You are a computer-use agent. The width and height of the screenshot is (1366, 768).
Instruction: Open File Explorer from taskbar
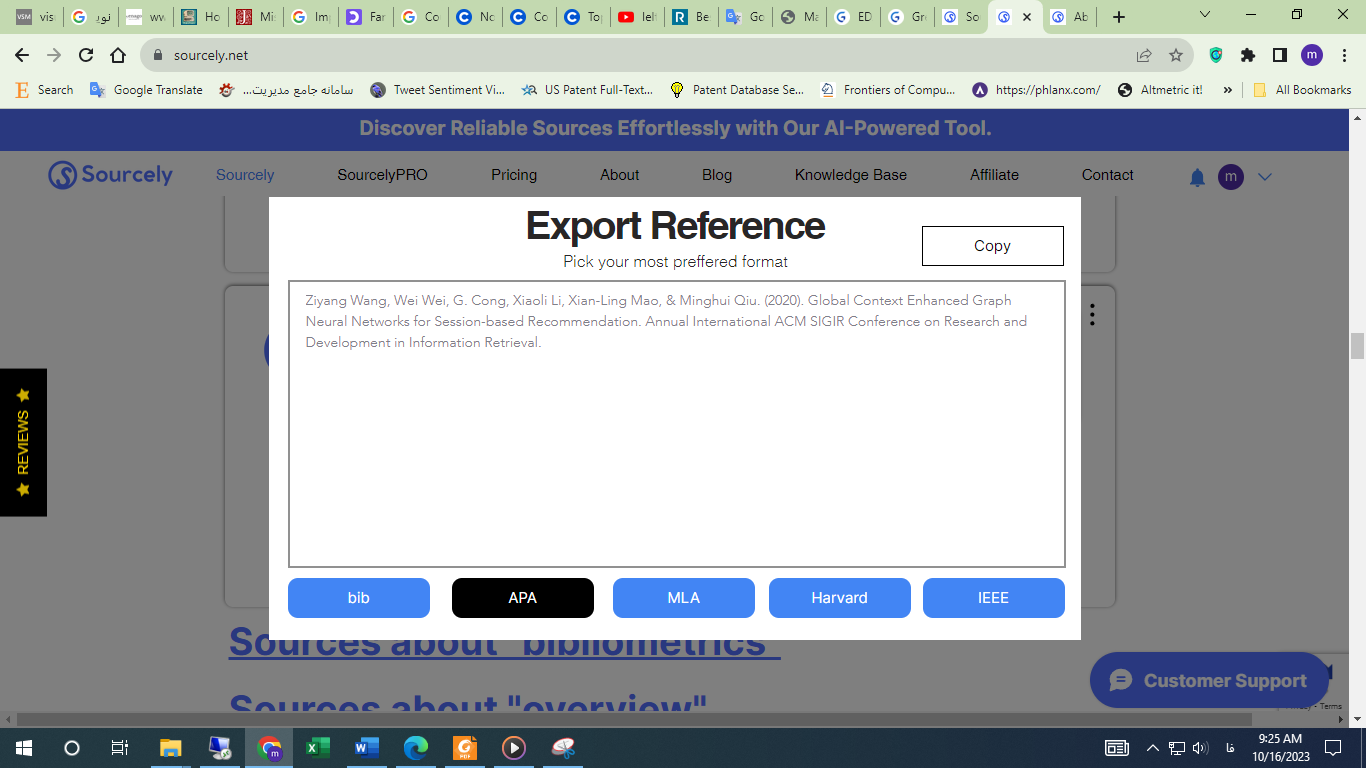pos(171,748)
